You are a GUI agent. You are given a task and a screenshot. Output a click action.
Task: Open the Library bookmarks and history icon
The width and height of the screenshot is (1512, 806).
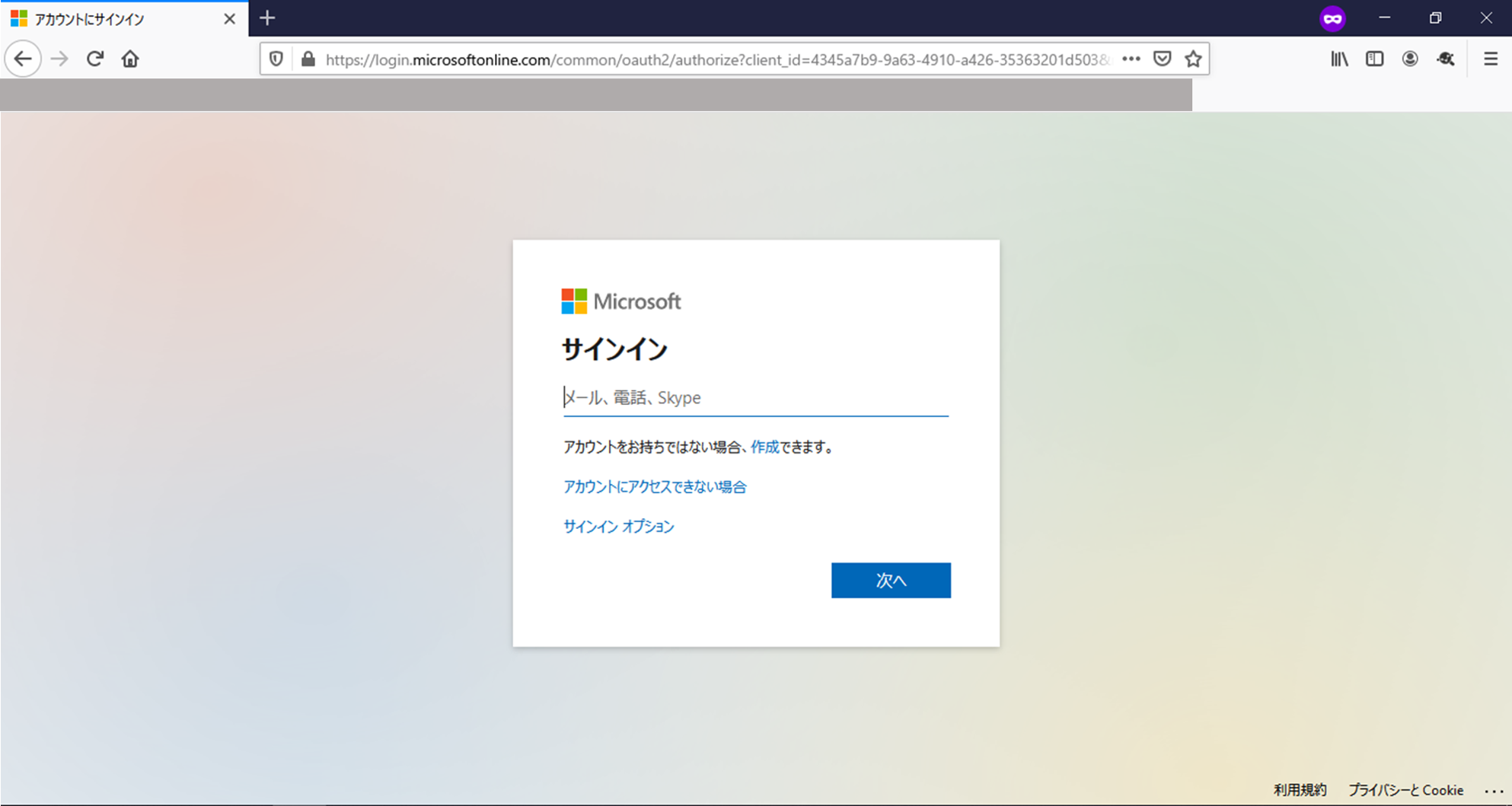1339,59
